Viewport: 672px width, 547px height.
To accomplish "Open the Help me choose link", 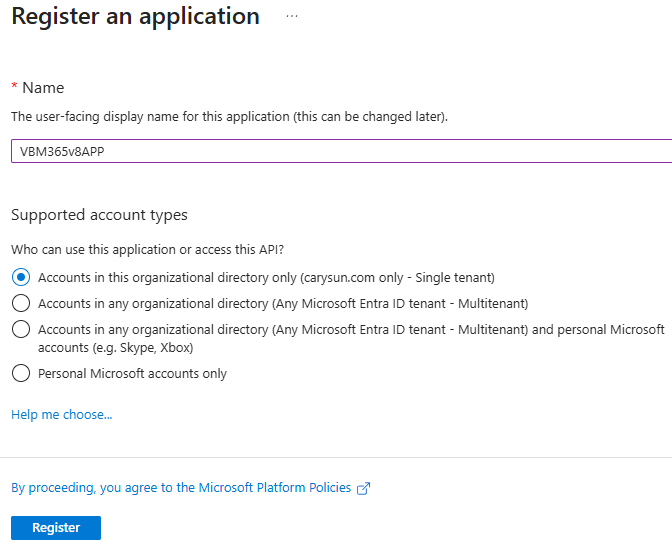I will [x=61, y=414].
